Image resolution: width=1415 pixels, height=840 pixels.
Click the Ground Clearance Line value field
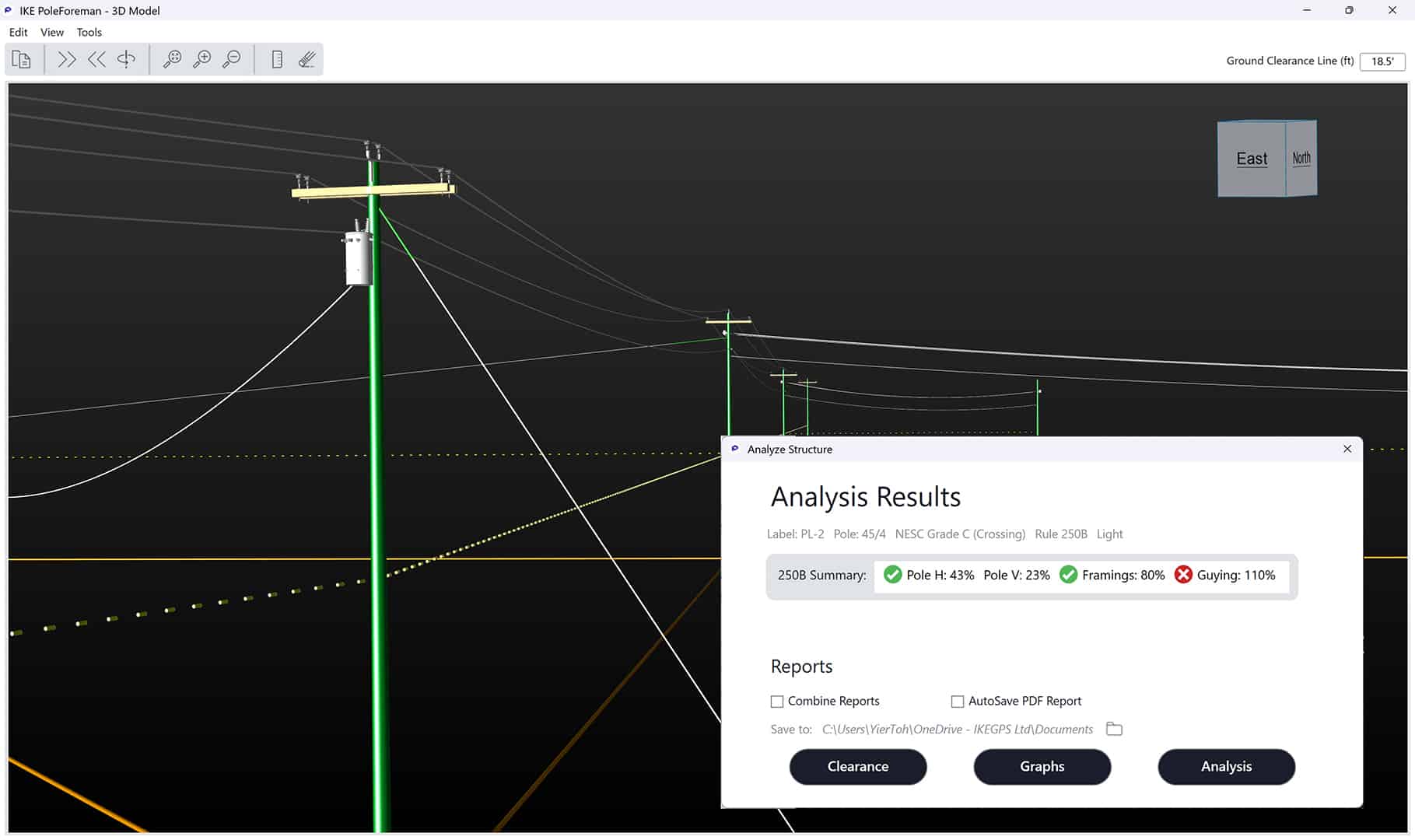click(1382, 61)
